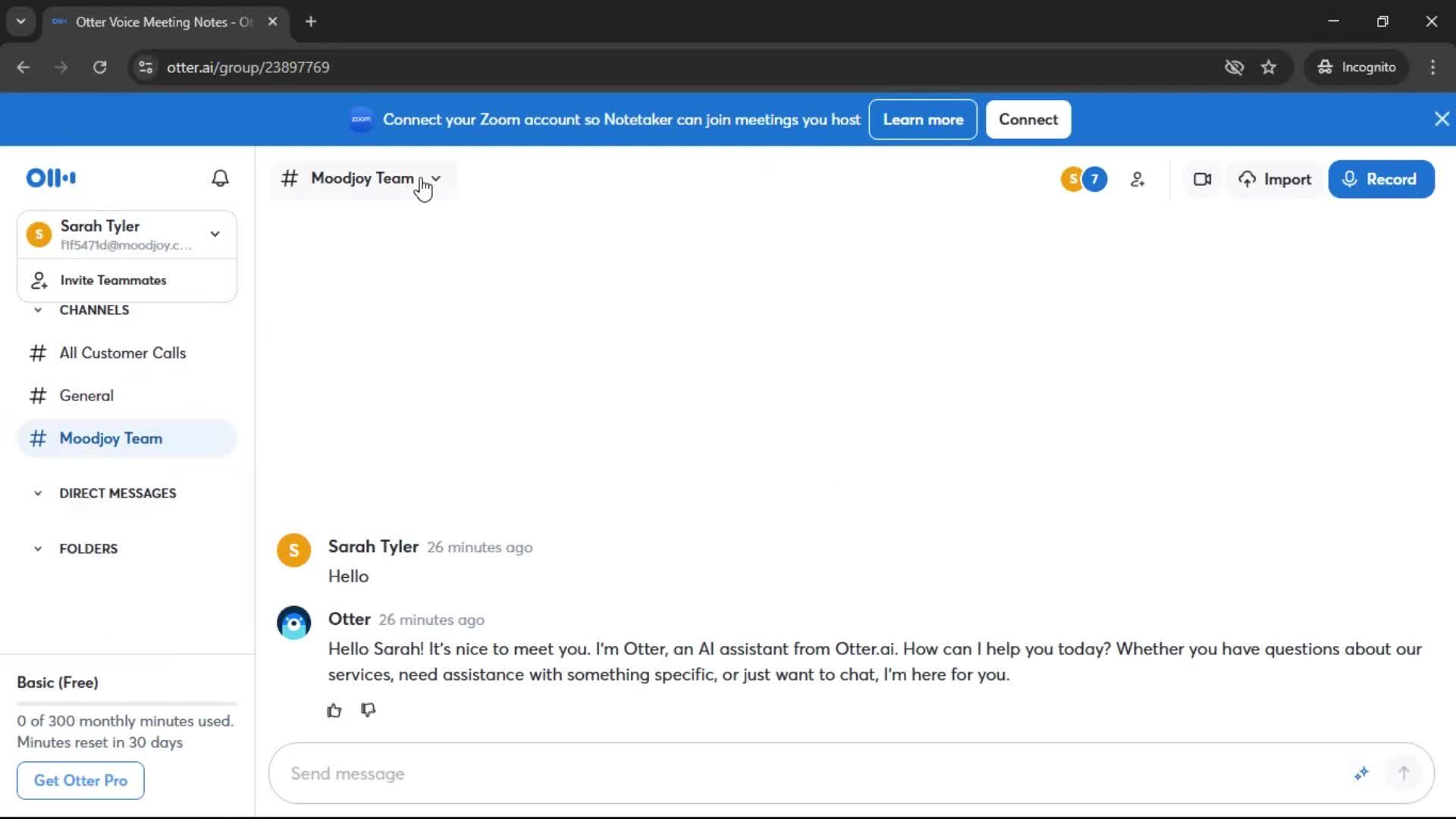Screen dimensions: 1456x819
Task: Click the orange S member avatar in header
Action: click(x=1072, y=180)
